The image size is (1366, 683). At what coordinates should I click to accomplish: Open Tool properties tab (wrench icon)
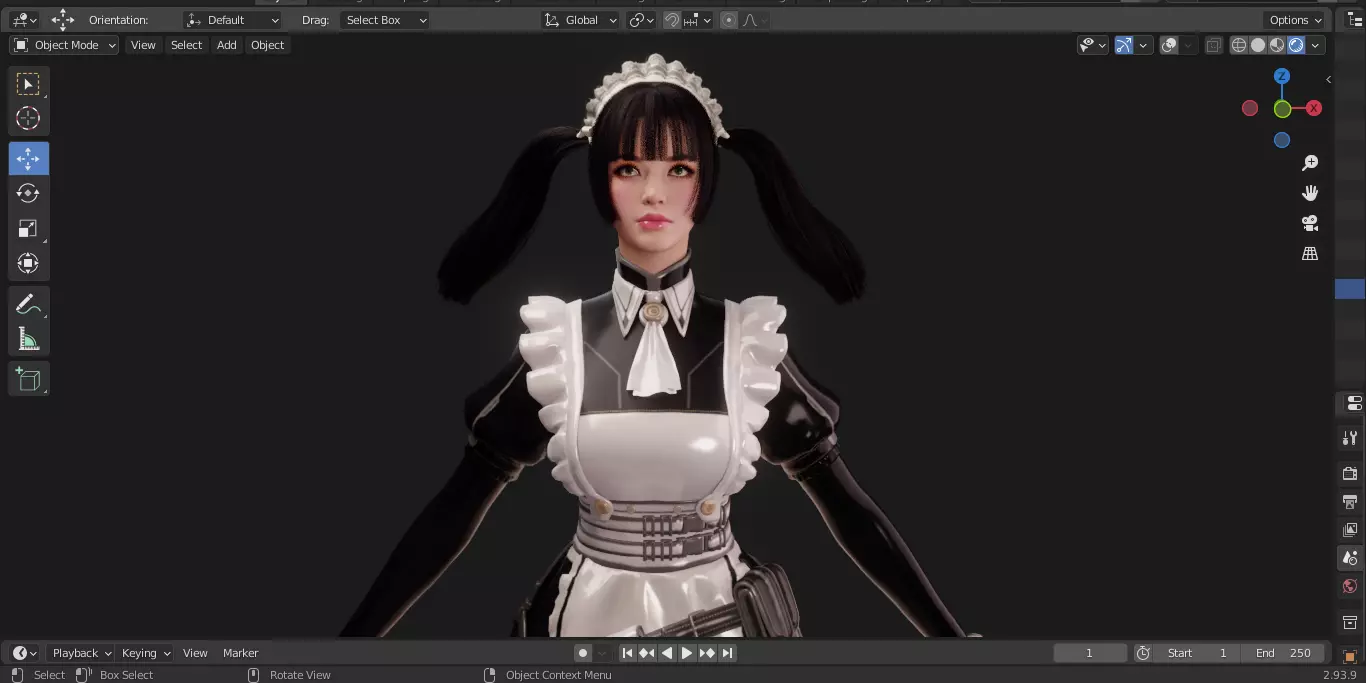(x=1350, y=438)
